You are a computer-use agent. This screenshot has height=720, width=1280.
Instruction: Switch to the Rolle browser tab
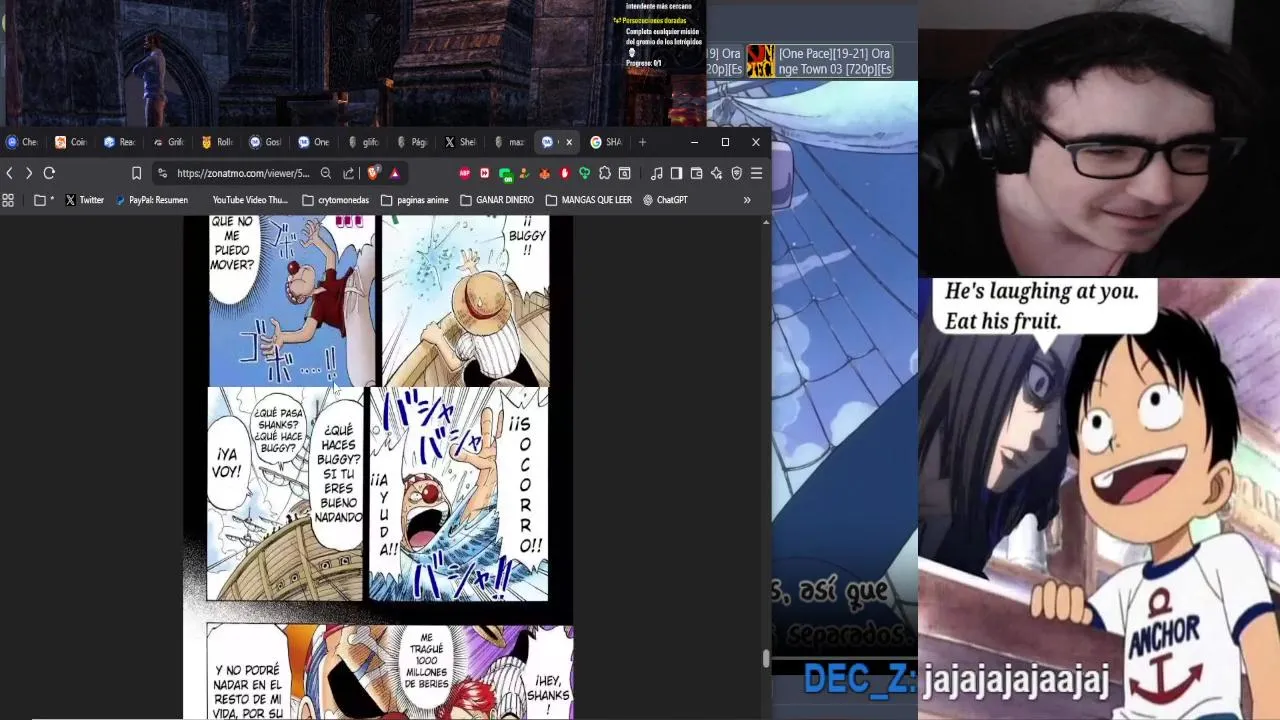[219, 142]
